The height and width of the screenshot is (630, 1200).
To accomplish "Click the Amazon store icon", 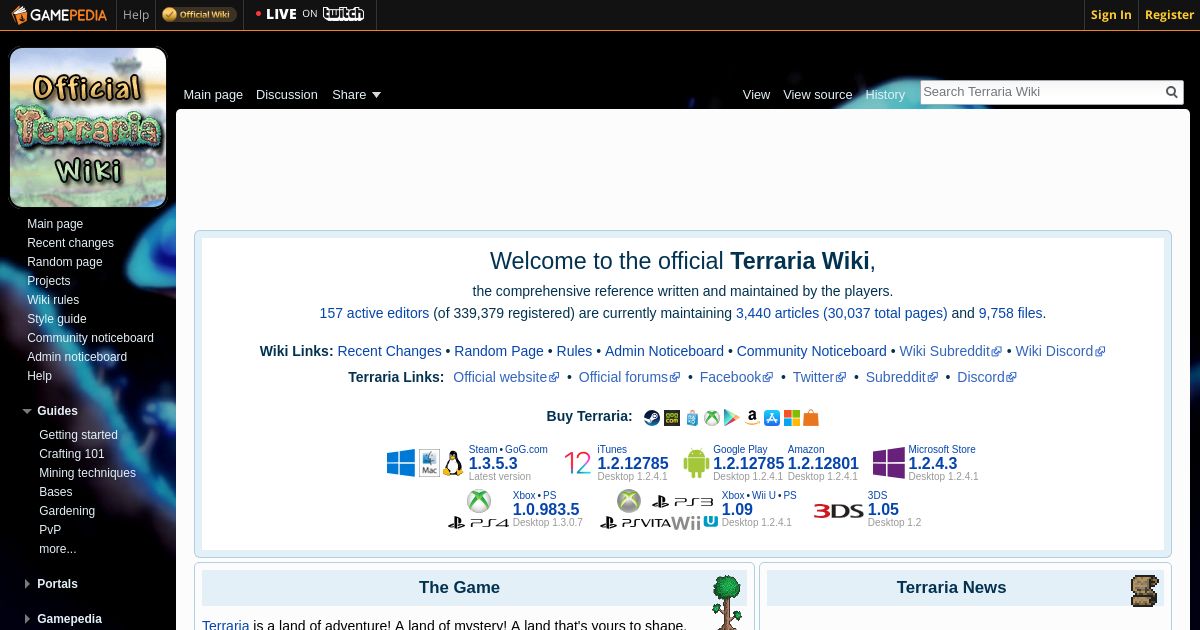I will point(751,418).
